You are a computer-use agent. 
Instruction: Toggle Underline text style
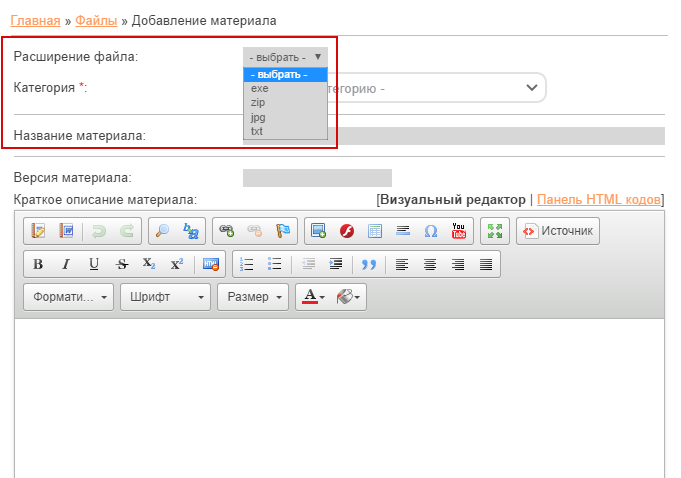pyautogui.click(x=94, y=264)
